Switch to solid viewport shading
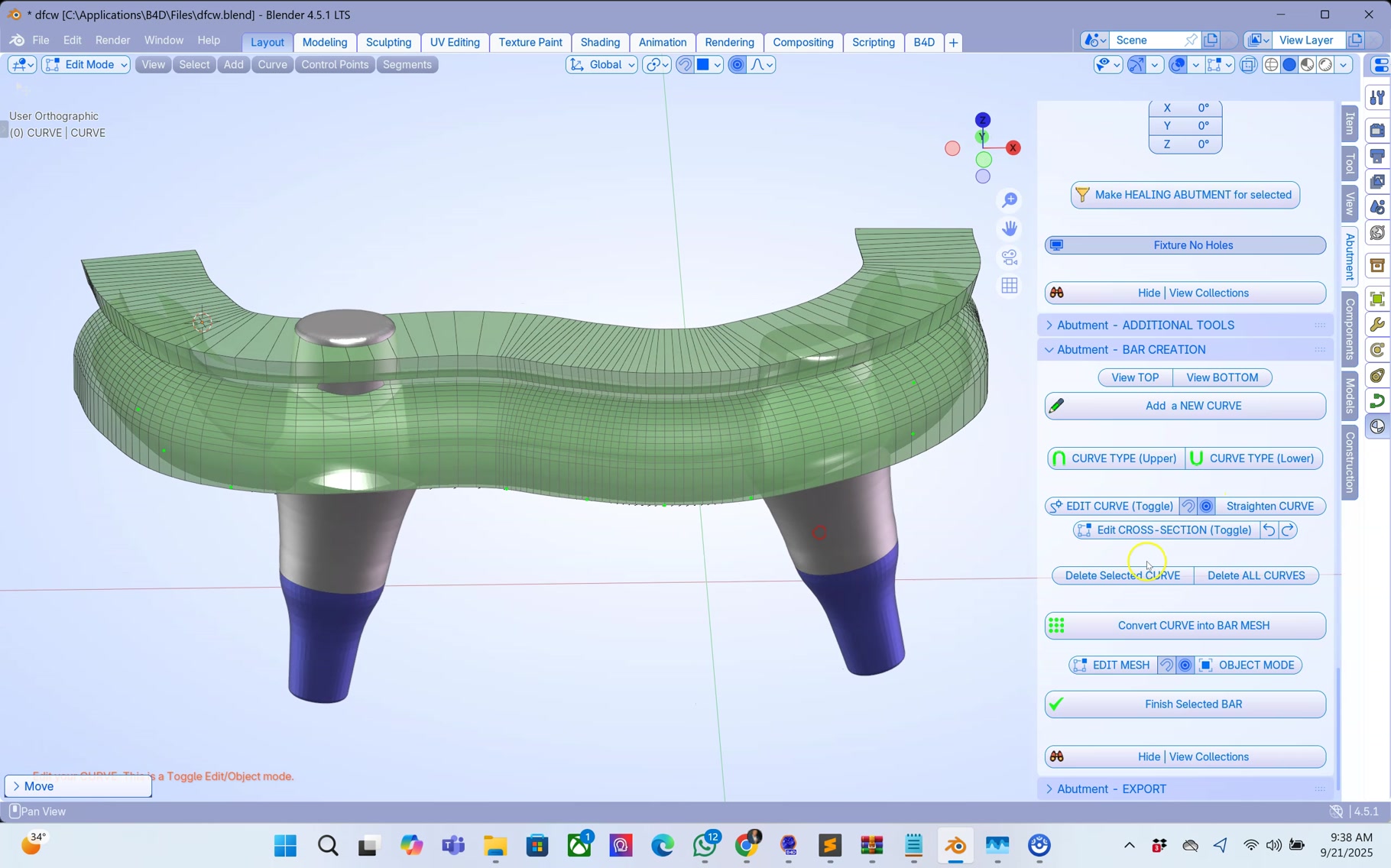 [1289, 65]
